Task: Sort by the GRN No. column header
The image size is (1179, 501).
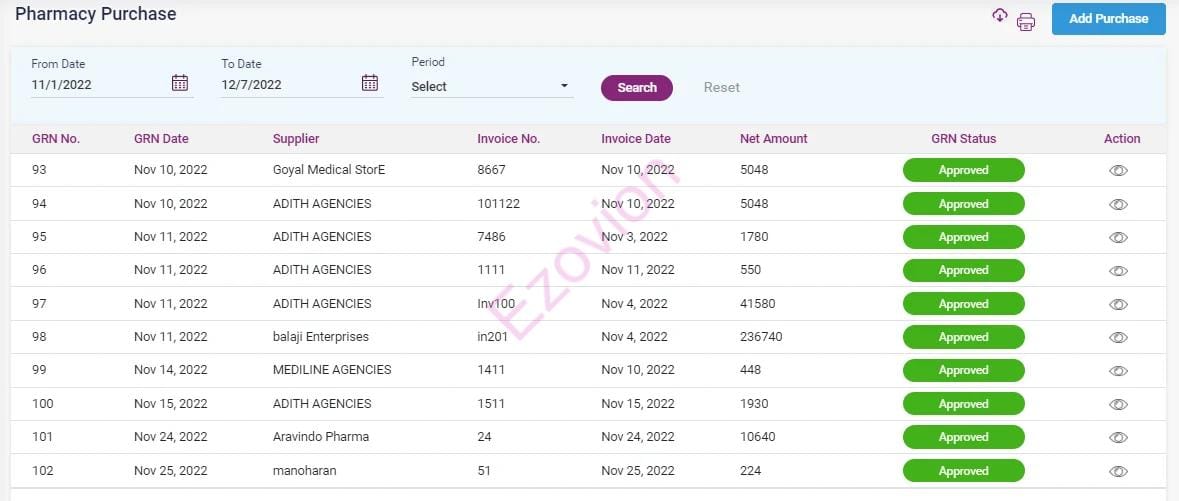Action: [56, 139]
